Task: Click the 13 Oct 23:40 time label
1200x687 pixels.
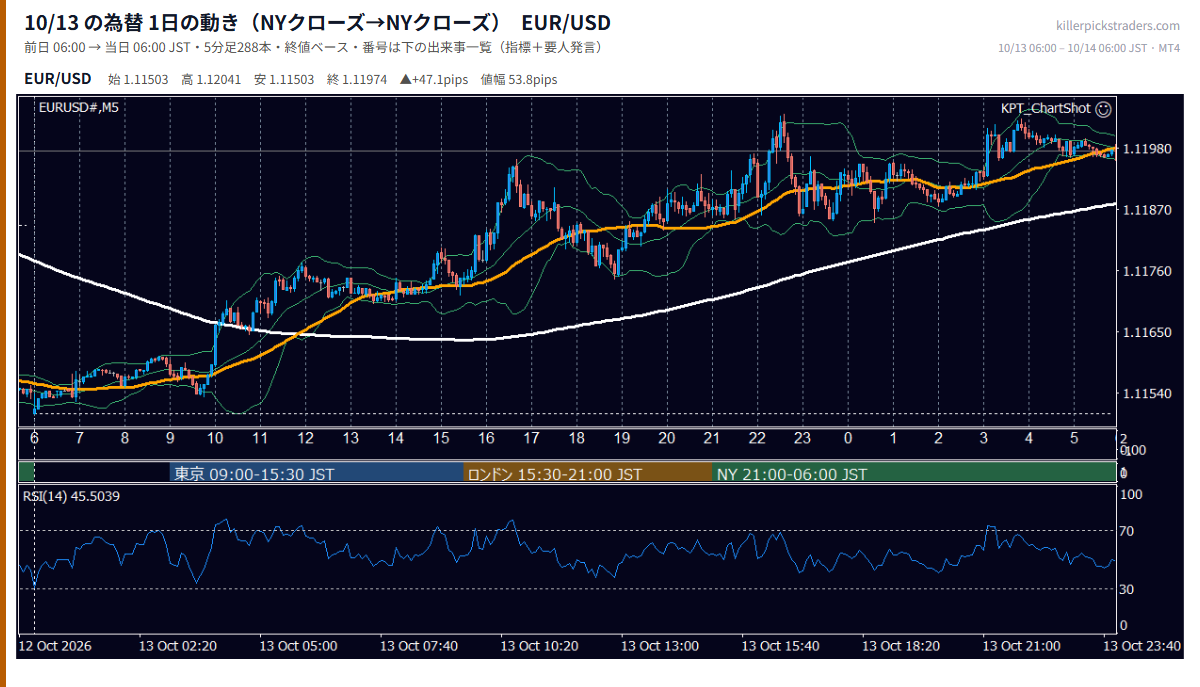Action: (x=1143, y=646)
